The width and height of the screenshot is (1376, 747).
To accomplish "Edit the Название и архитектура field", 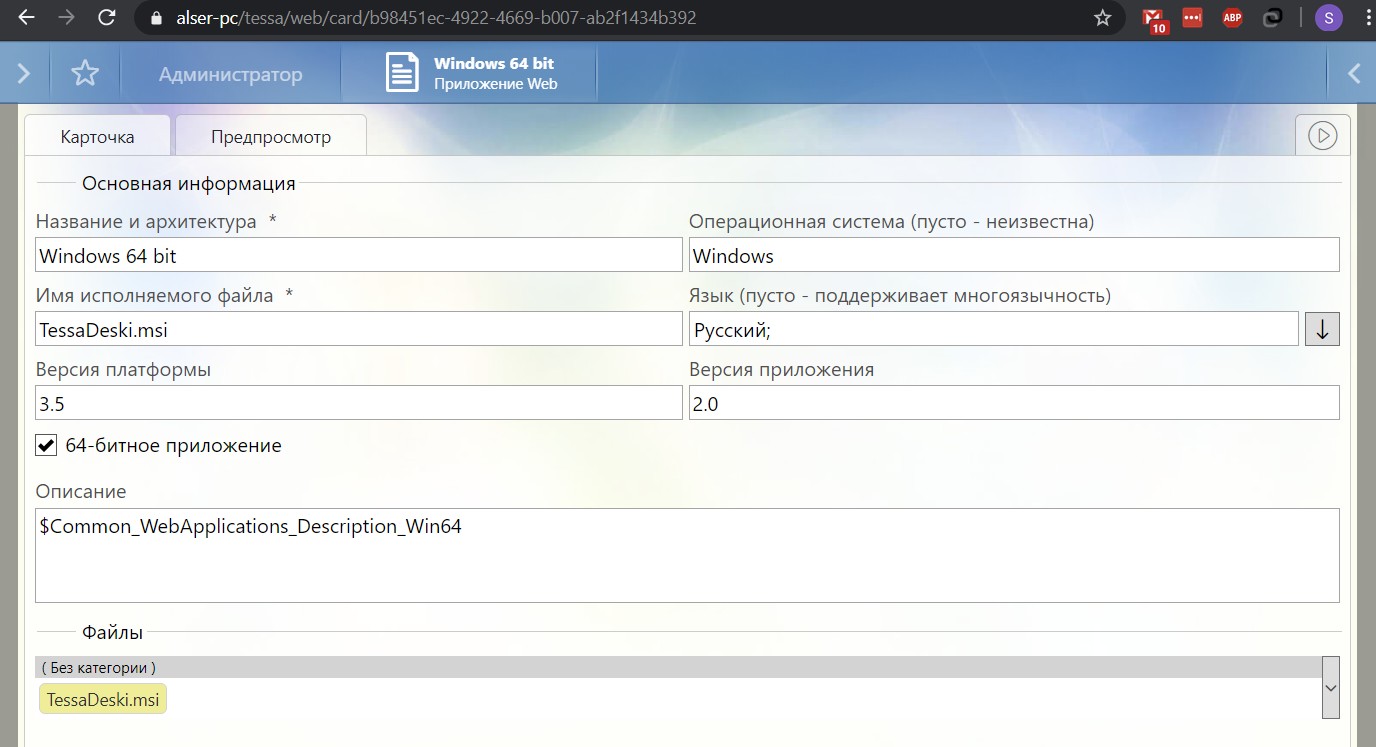I will click(359, 255).
